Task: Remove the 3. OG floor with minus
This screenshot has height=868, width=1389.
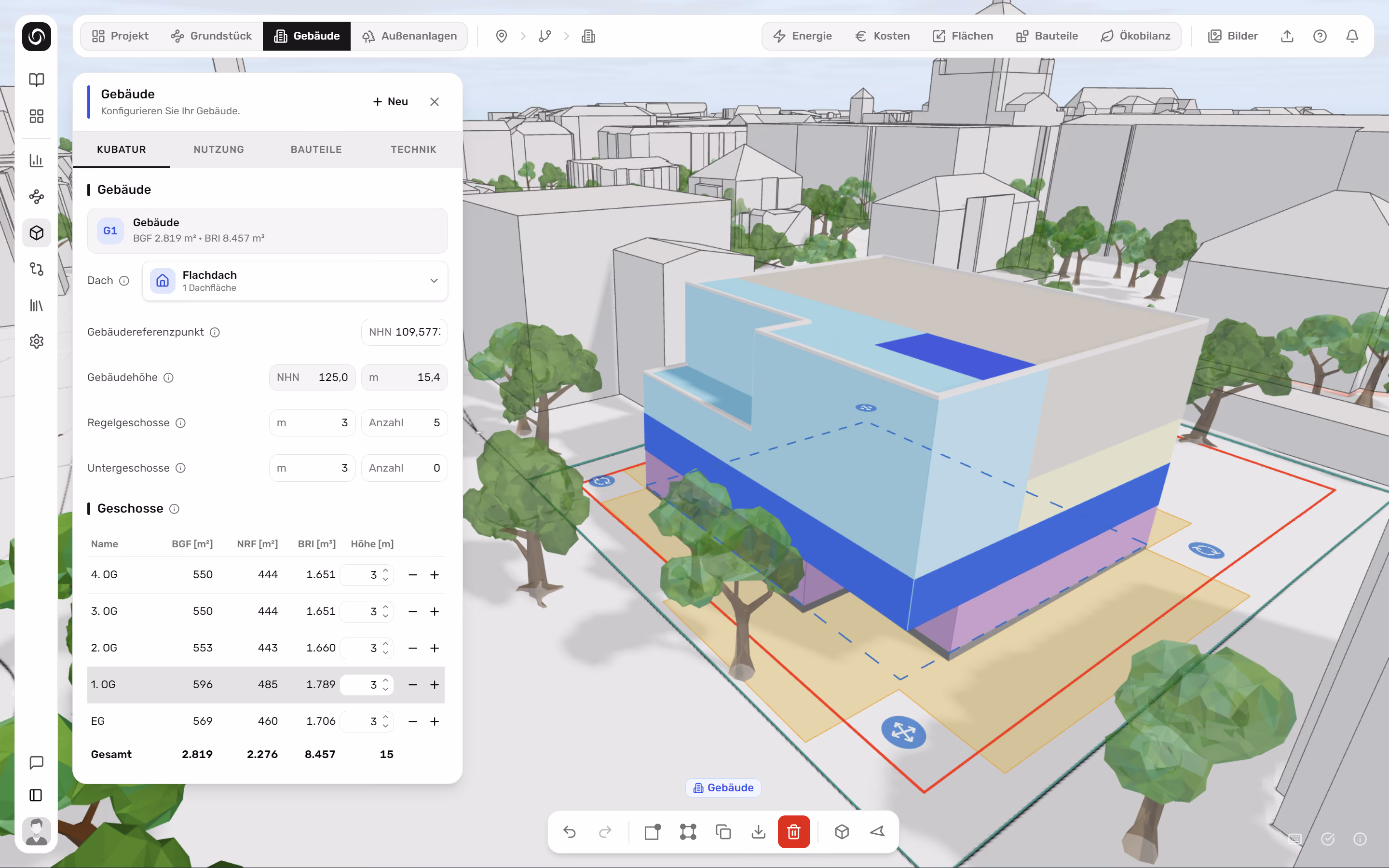Action: [x=413, y=611]
